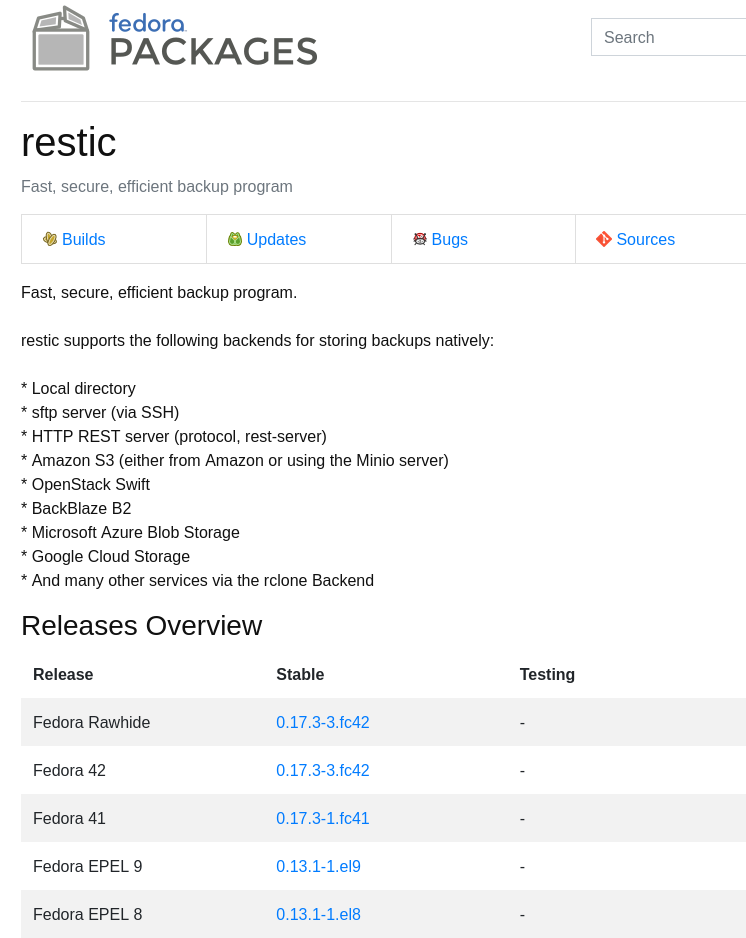
Task: Click the Bugs bug icon
Action: (x=420, y=239)
